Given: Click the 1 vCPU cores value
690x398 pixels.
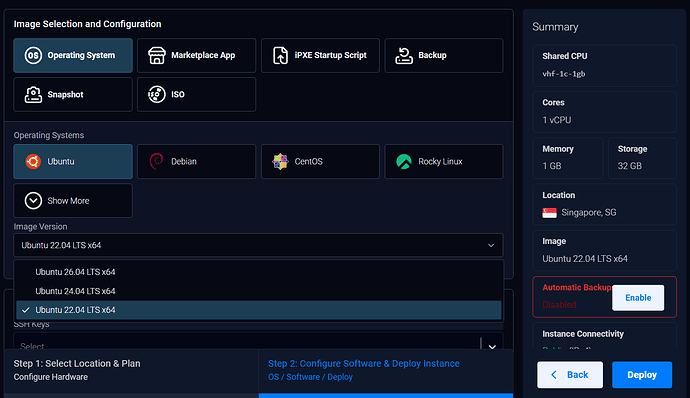Looking at the screenshot, I should click(x=557, y=120).
